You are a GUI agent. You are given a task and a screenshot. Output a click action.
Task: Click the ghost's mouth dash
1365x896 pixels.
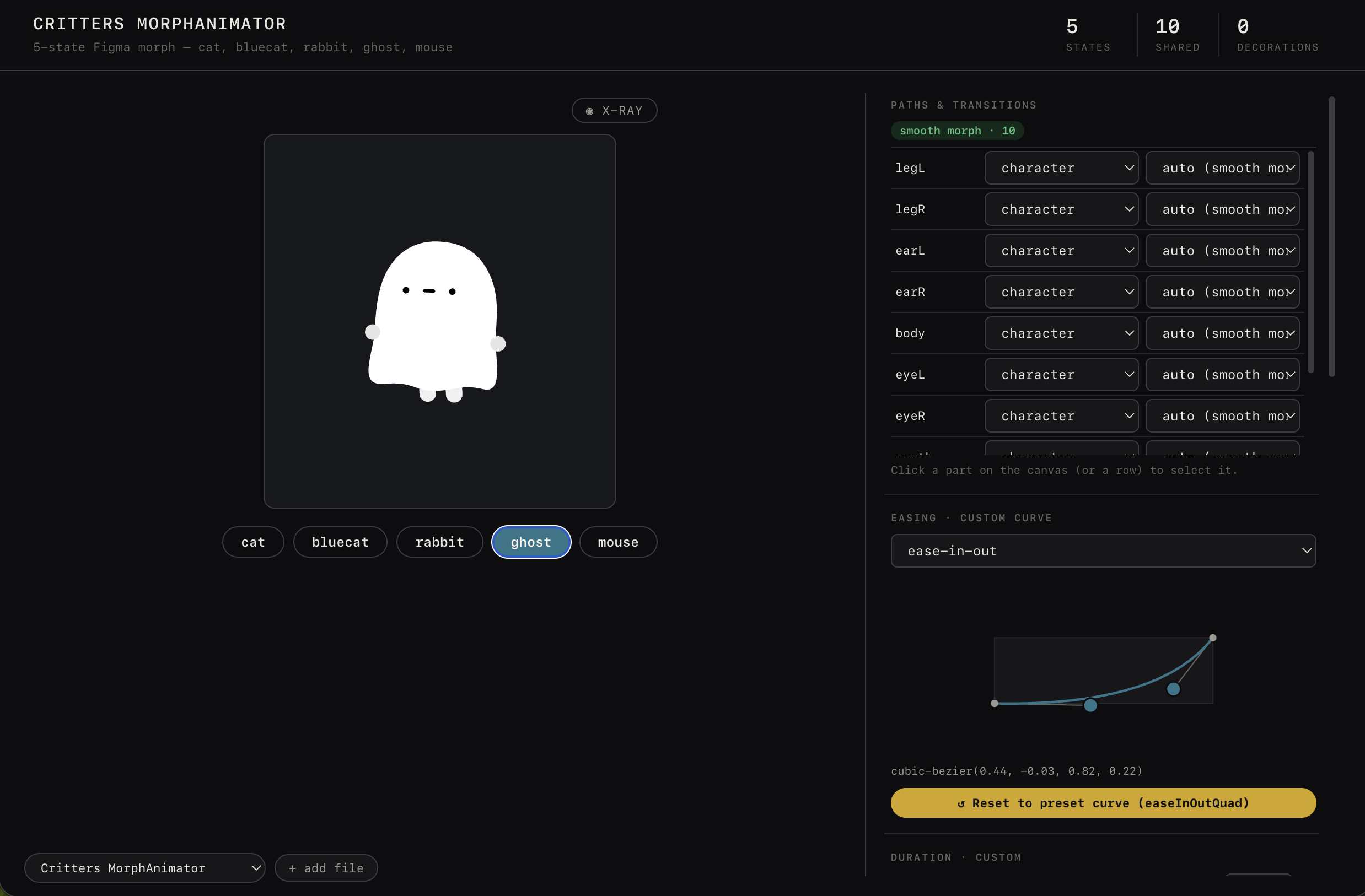pos(429,291)
